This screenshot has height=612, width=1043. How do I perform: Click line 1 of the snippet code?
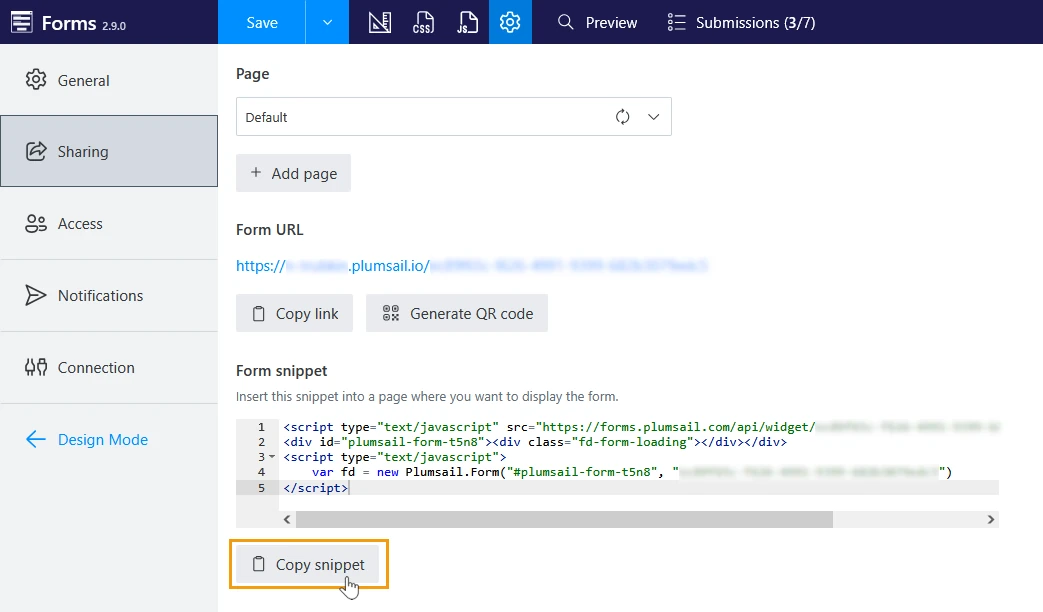(x=641, y=426)
